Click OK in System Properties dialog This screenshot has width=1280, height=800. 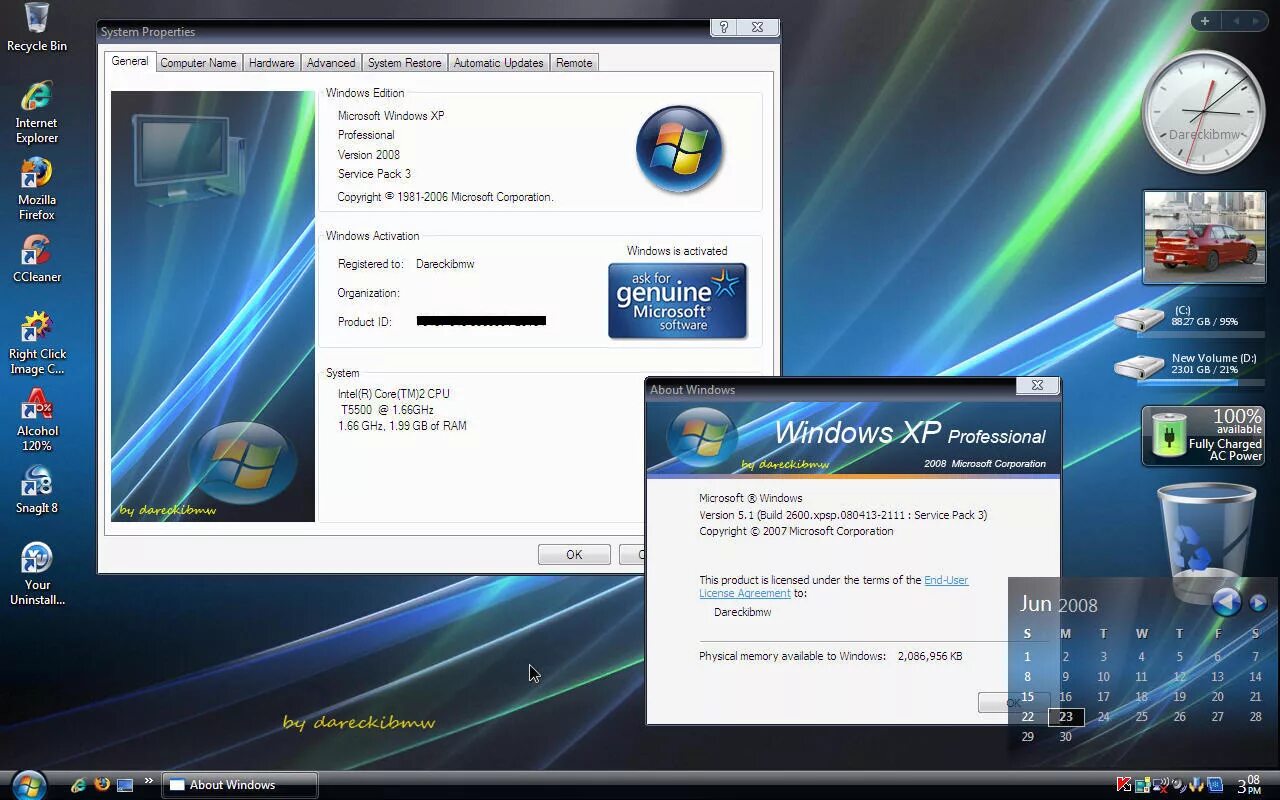pyautogui.click(x=574, y=554)
